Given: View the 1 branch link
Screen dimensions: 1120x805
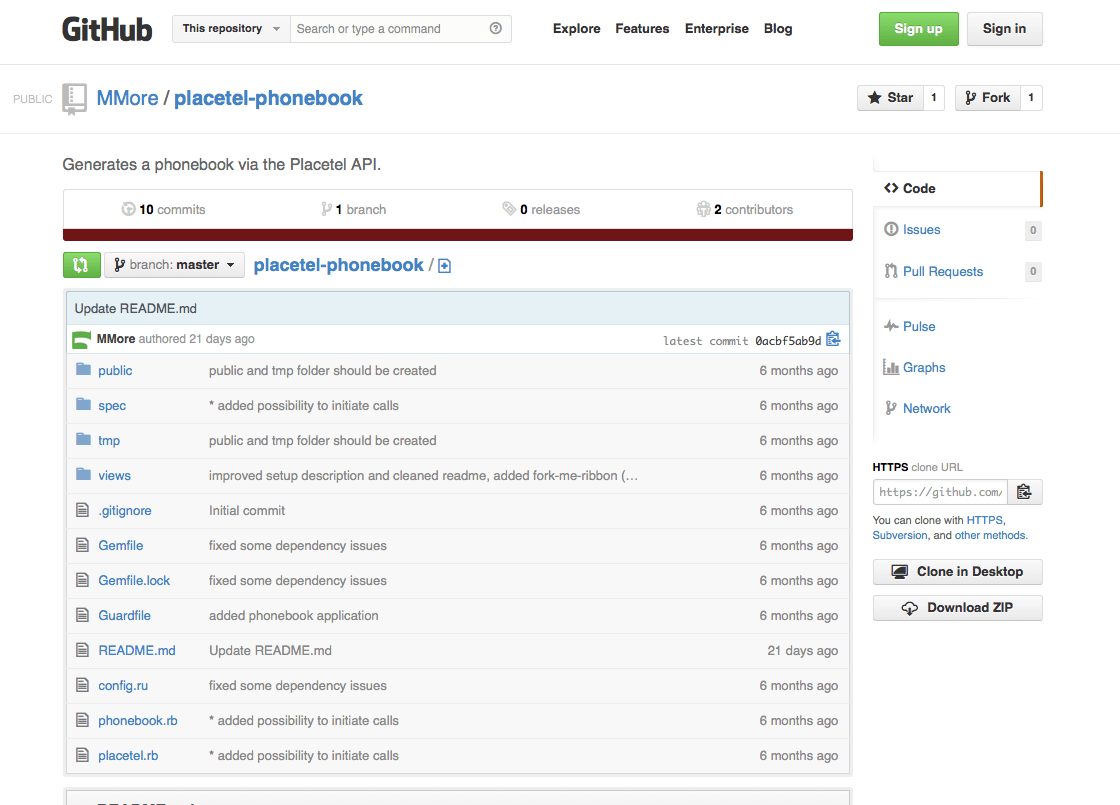Looking at the screenshot, I should (354, 209).
